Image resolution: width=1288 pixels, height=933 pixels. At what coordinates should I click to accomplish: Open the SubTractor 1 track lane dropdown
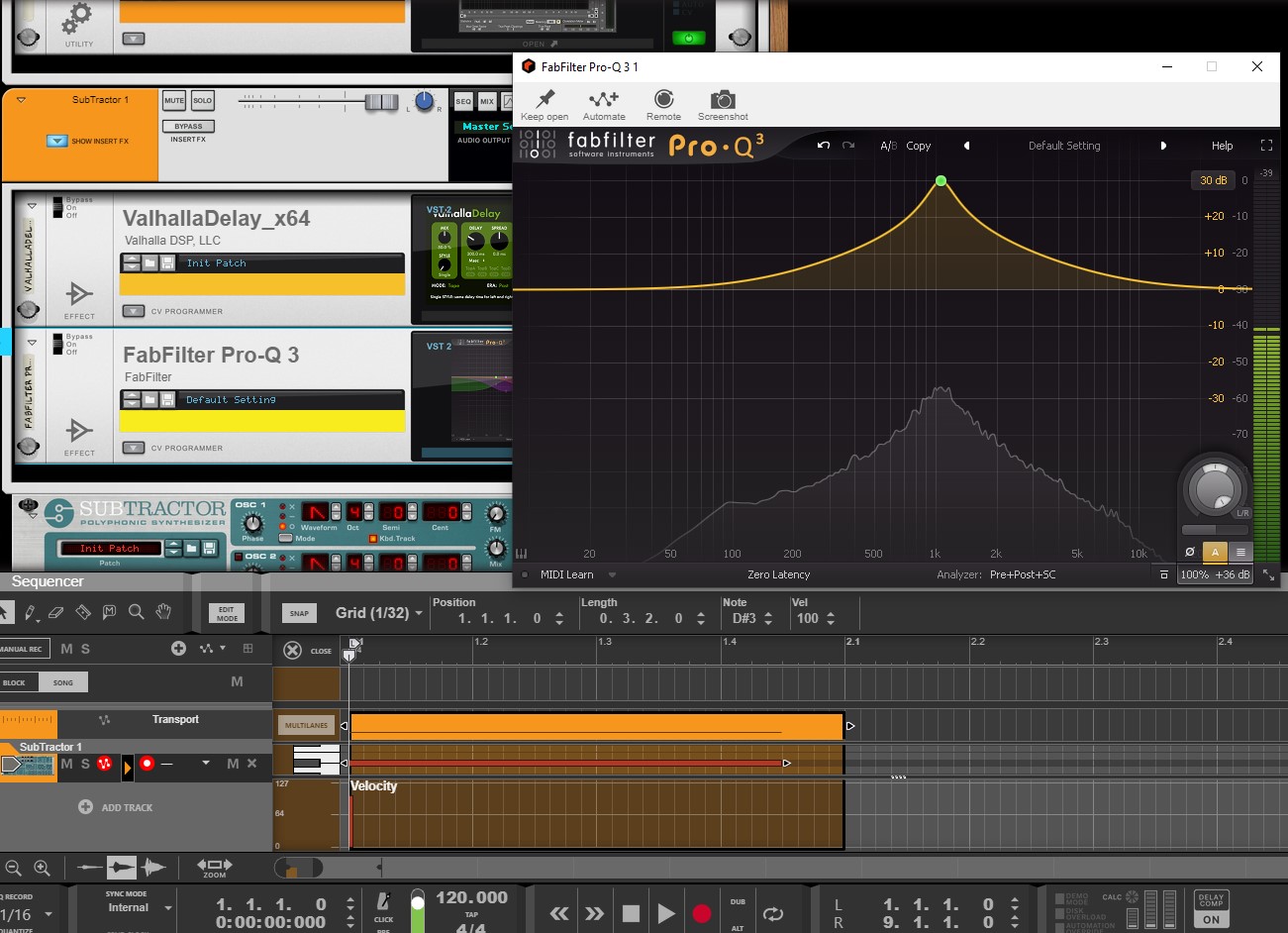click(206, 763)
